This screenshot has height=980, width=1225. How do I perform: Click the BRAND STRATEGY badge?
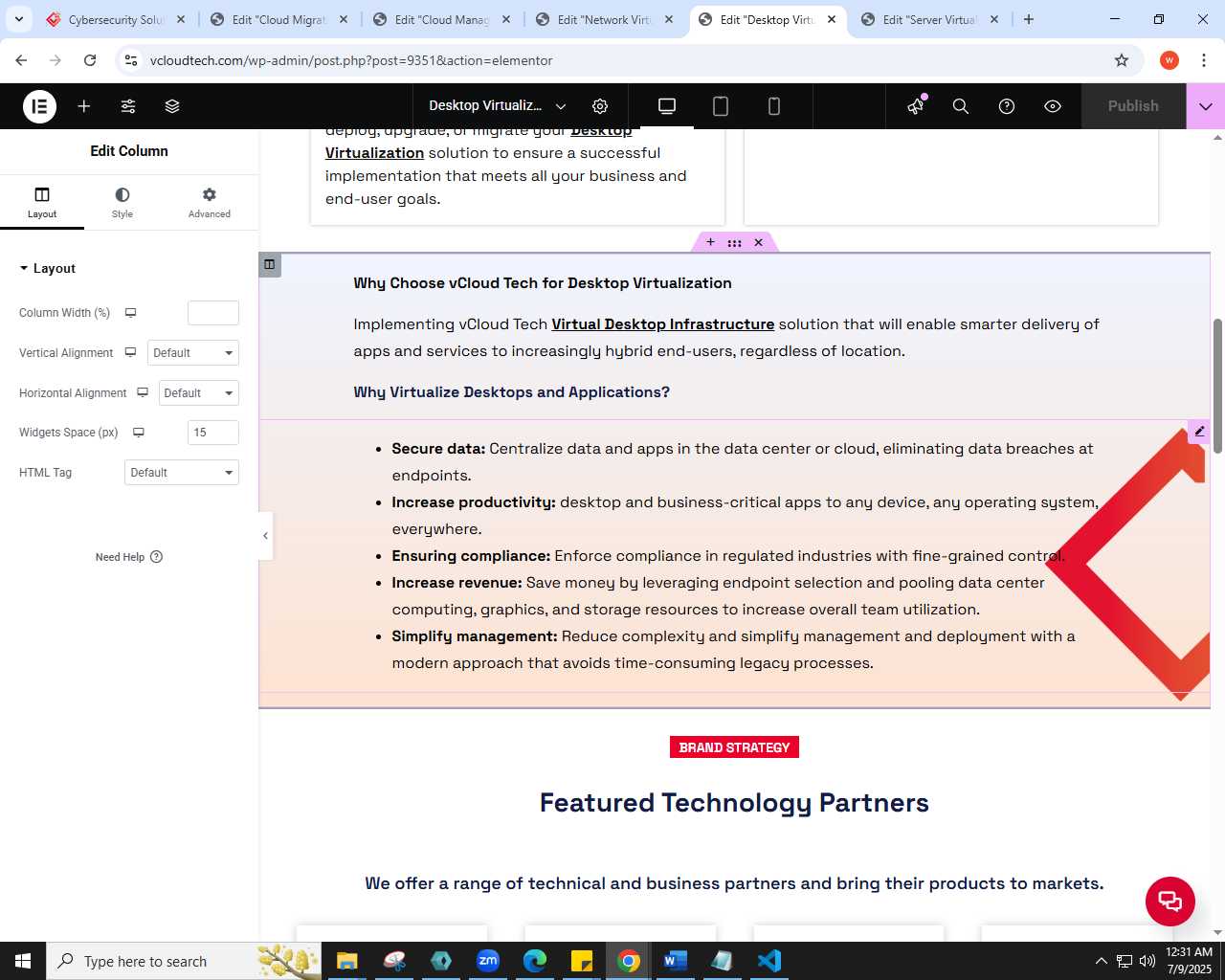coord(734,747)
